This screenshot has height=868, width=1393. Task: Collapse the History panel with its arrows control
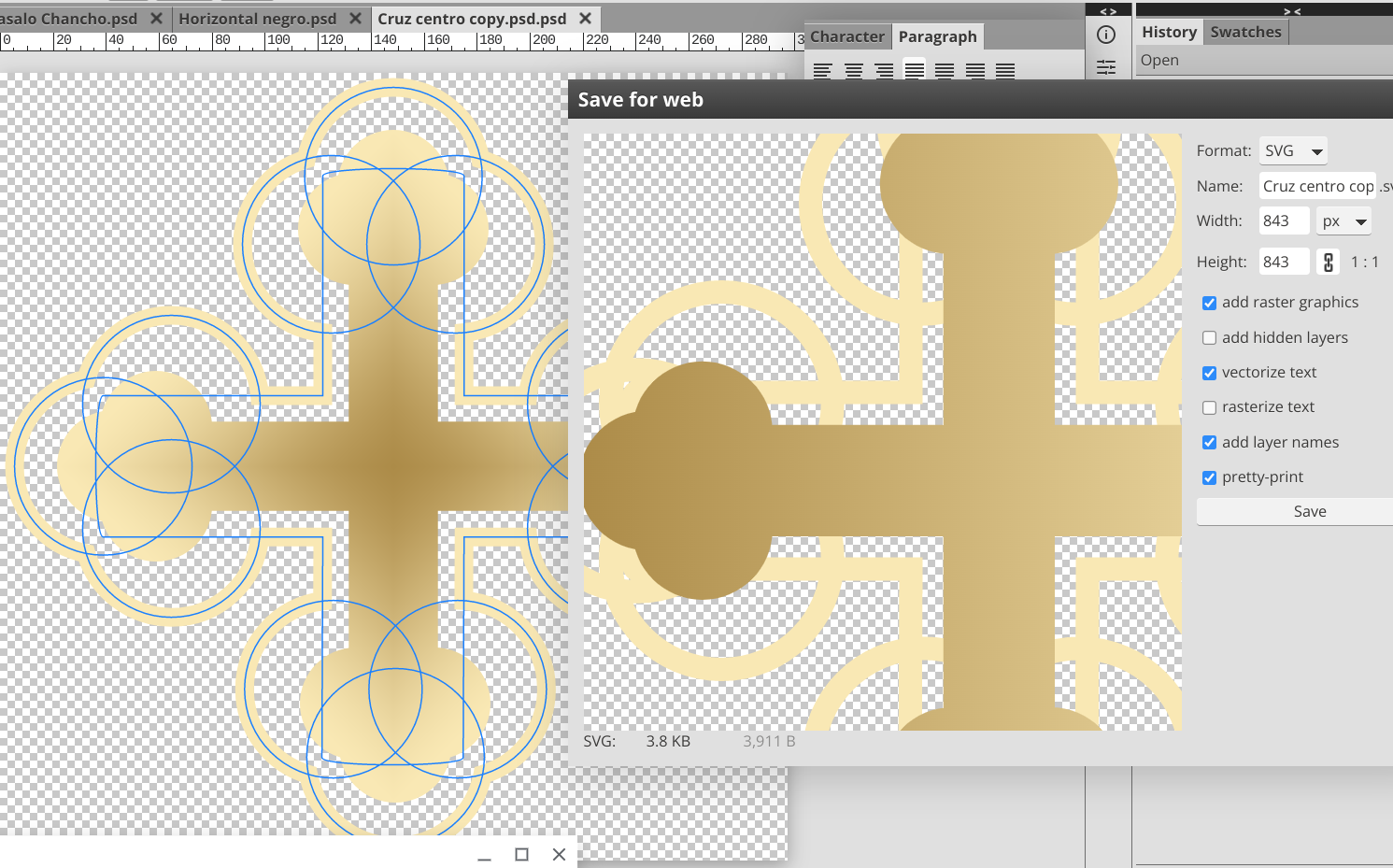(1292, 11)
